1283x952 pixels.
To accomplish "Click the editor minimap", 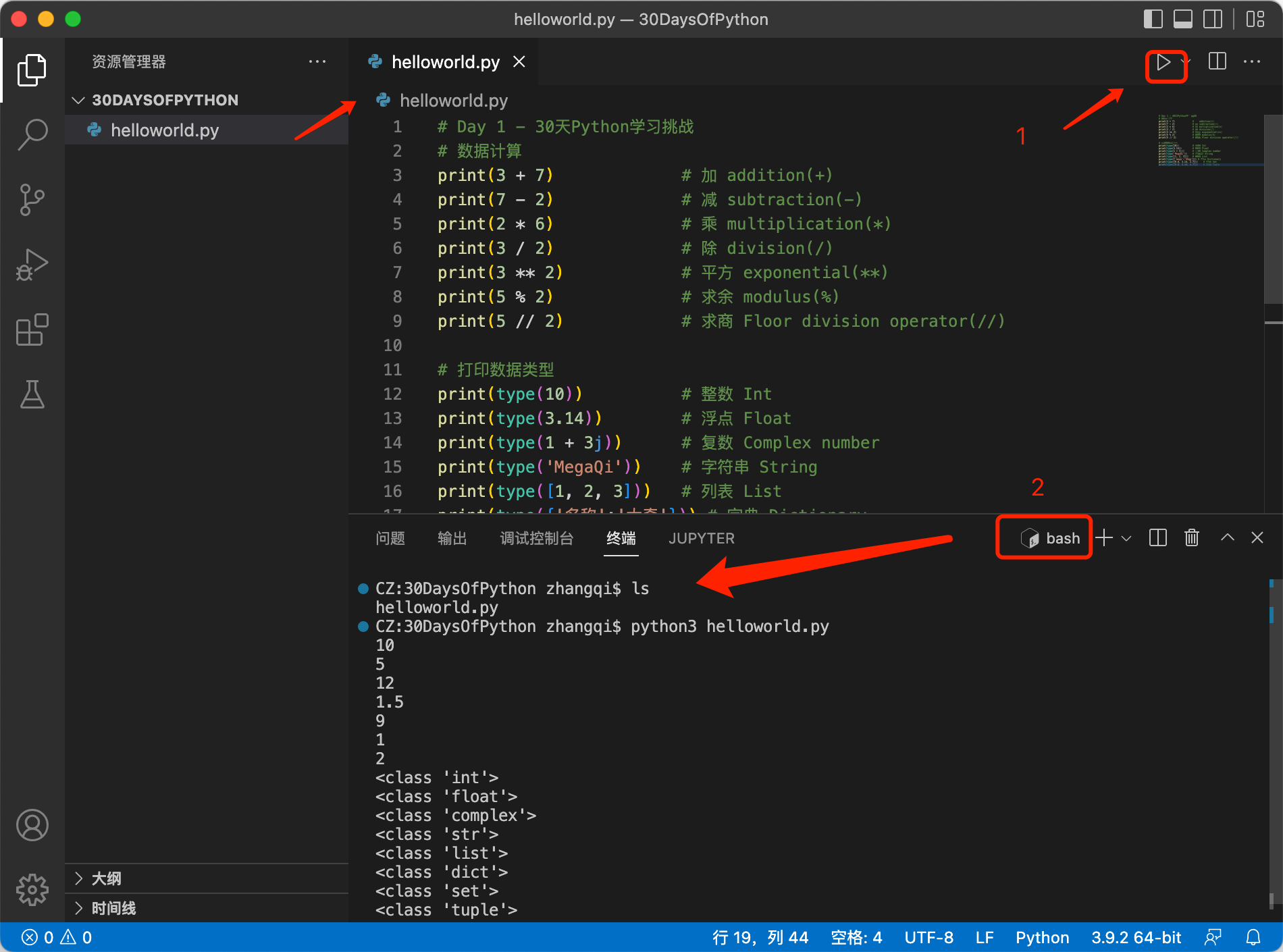I will coord(1209,140).
